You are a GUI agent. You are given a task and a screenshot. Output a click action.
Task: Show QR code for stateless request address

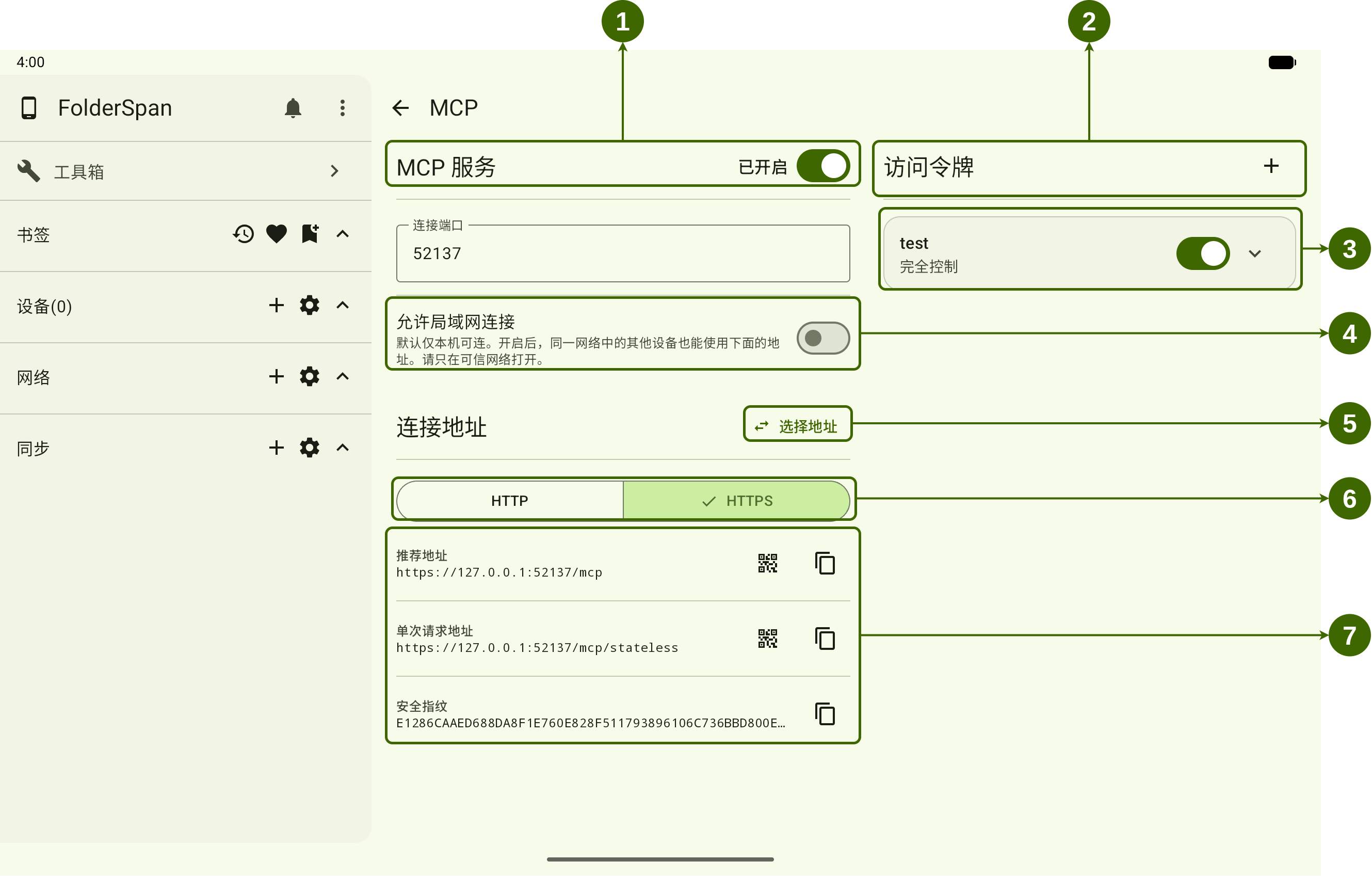(x=767, y=639)
